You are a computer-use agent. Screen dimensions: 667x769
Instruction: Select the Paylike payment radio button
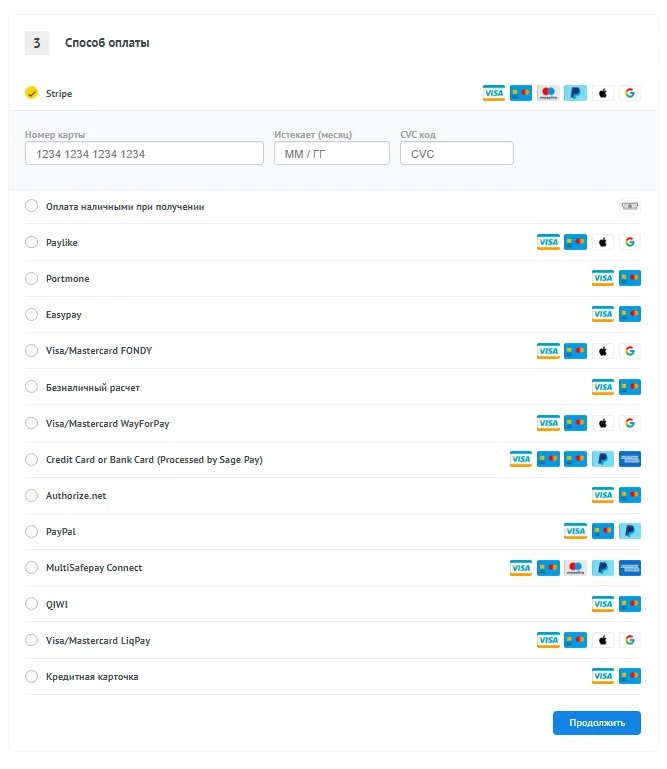31,243
